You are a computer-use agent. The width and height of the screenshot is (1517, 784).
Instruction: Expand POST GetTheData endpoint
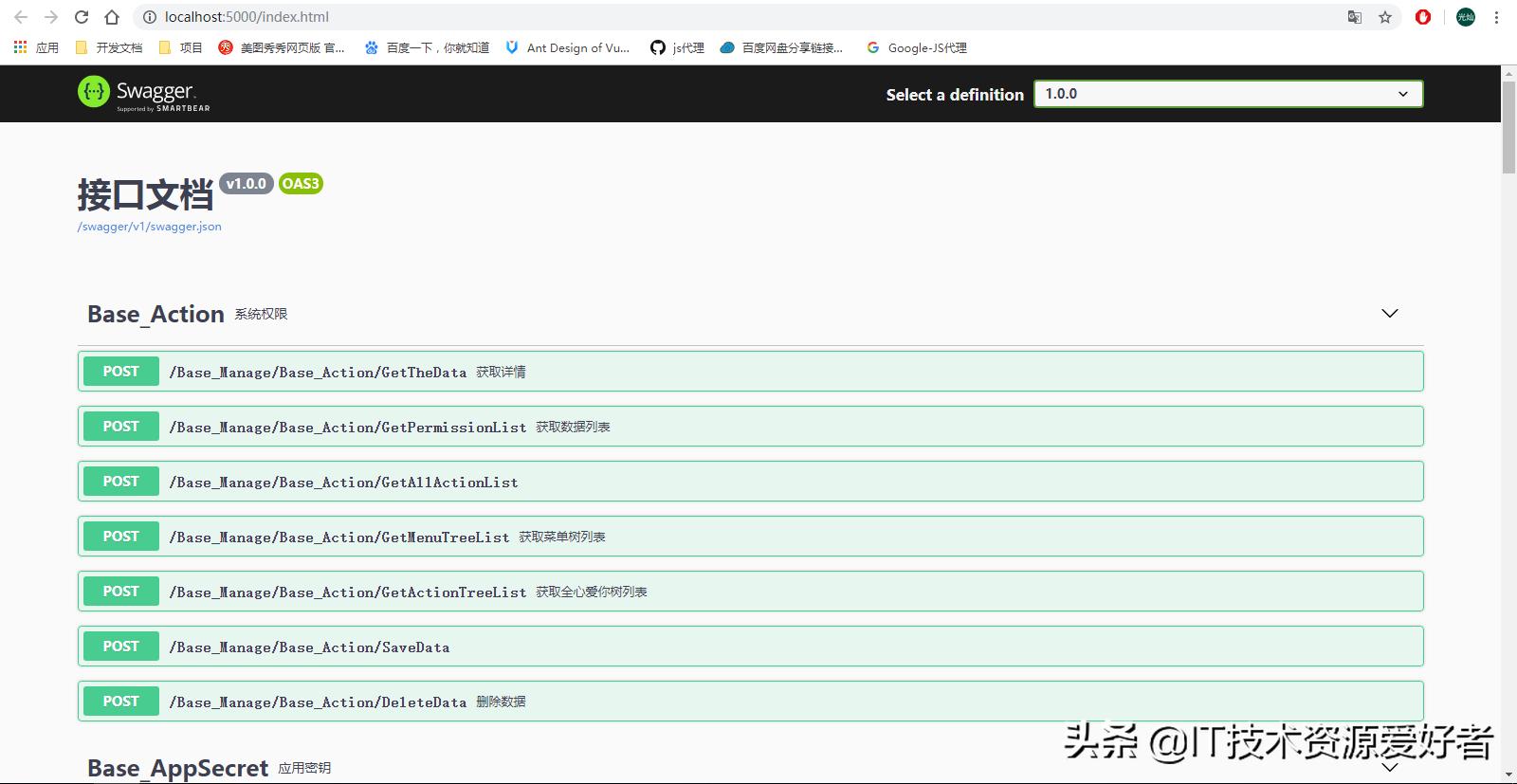(x=751, y=372)
